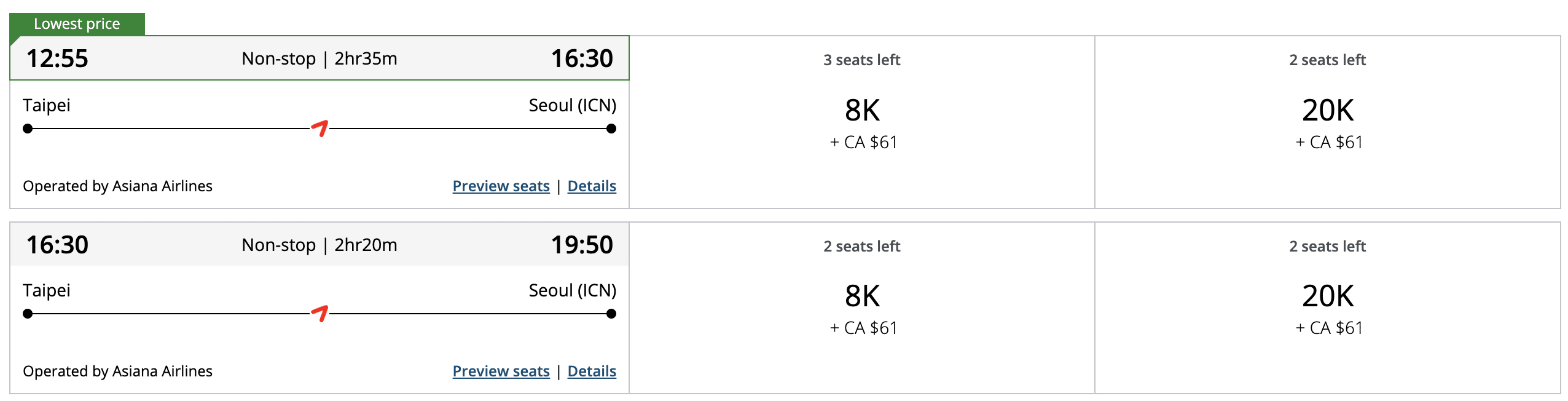The image size is (1568, 401).
Task: Open Details for the 2hr20m flight
Action: click(x=592, y=371)
